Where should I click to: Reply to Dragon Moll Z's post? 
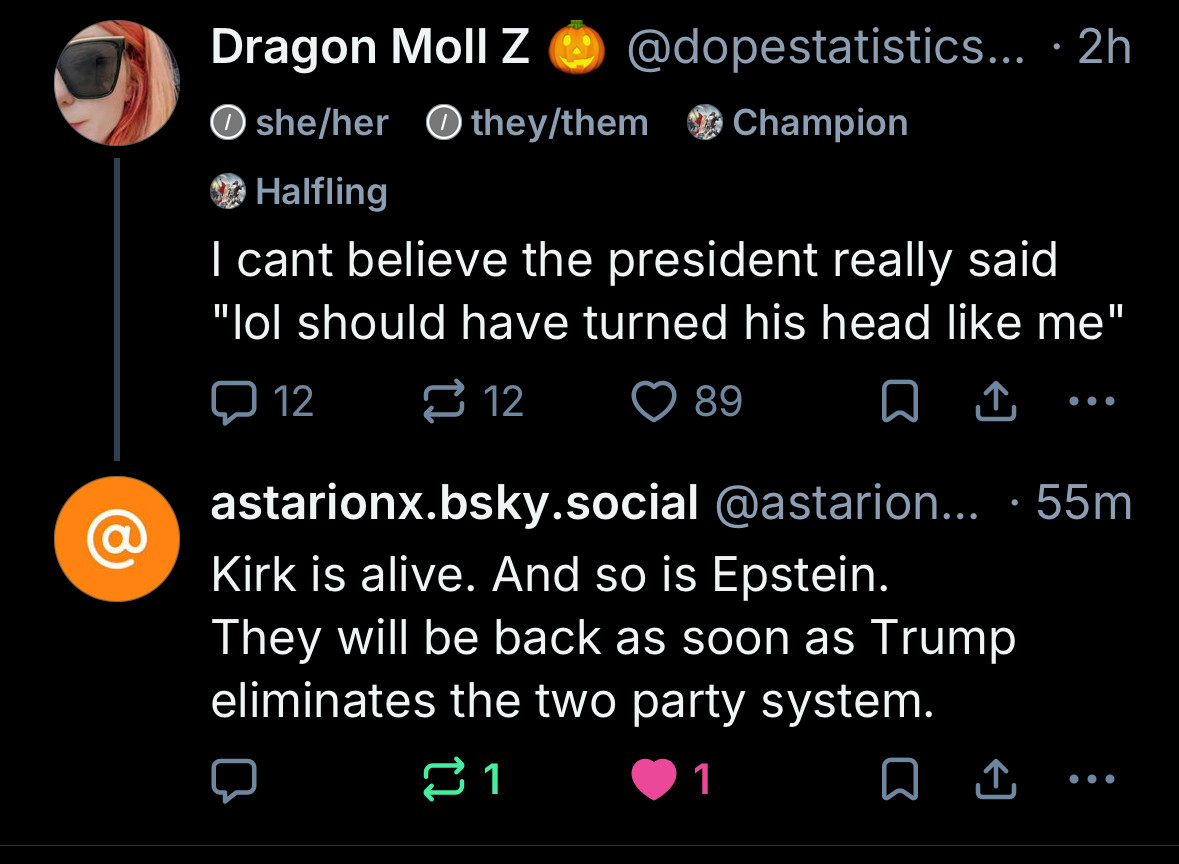(x=236, y=402)
